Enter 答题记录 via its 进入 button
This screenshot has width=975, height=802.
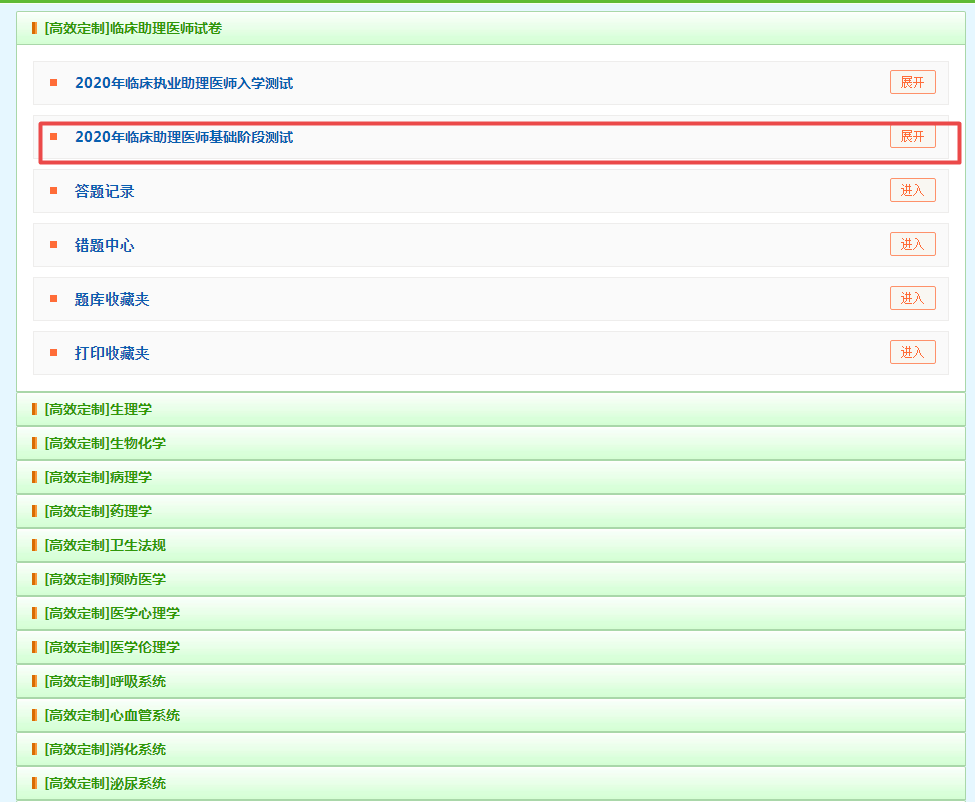[912, 190]
